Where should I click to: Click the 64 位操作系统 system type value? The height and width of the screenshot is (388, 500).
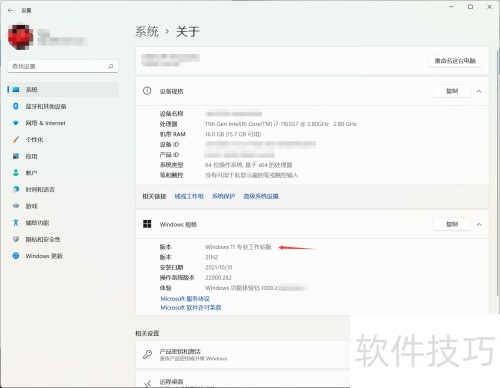click(249, 165)
